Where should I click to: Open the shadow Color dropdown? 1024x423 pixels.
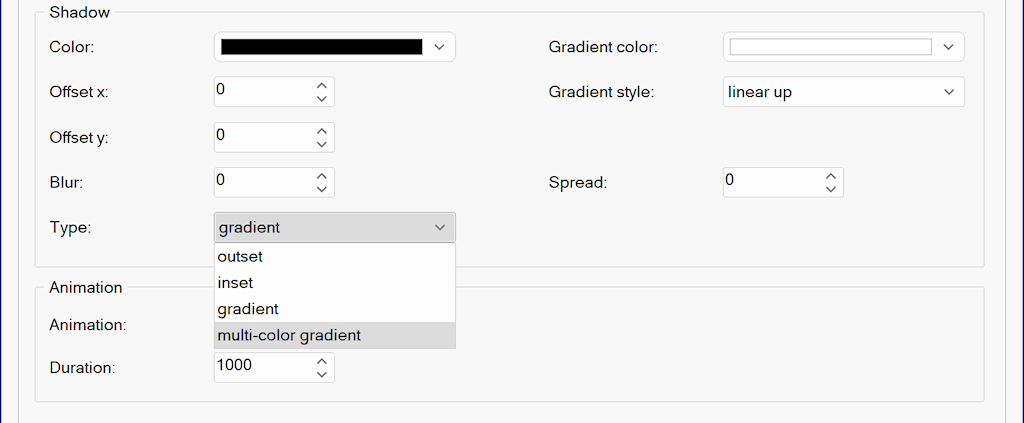click(x=439, y=47)
